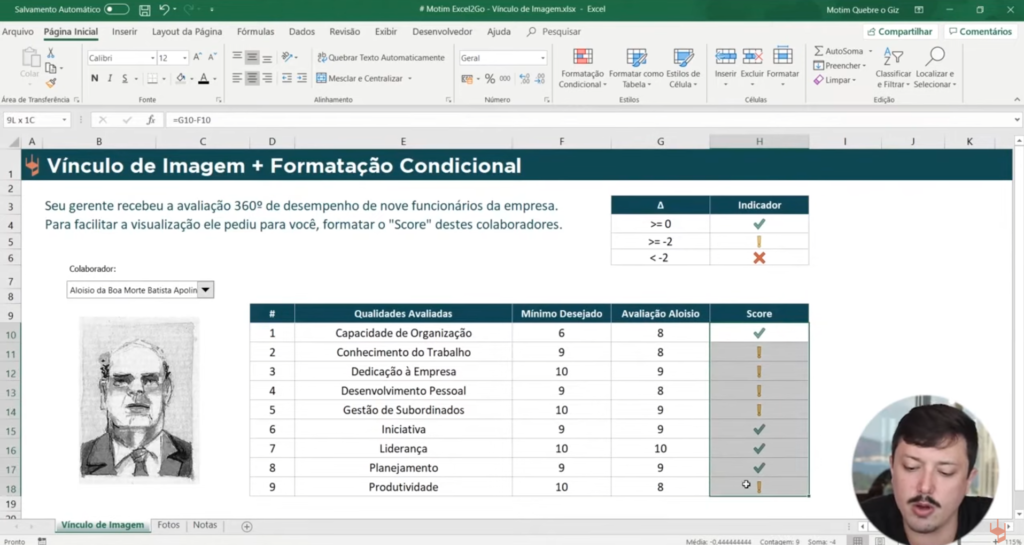Toggle the center horizontal align button

point(252,78)
